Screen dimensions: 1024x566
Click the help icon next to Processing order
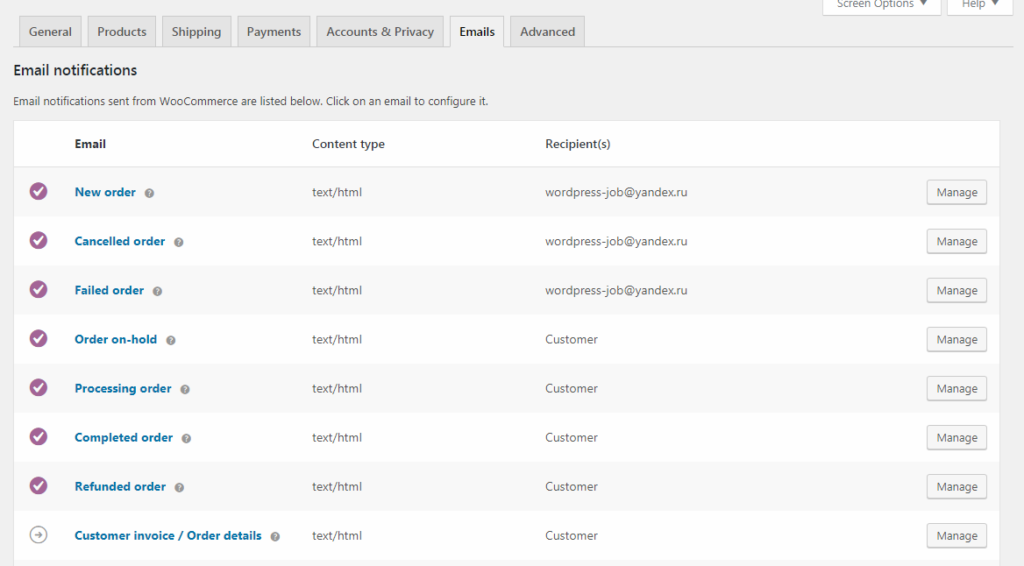pos(185,389)
